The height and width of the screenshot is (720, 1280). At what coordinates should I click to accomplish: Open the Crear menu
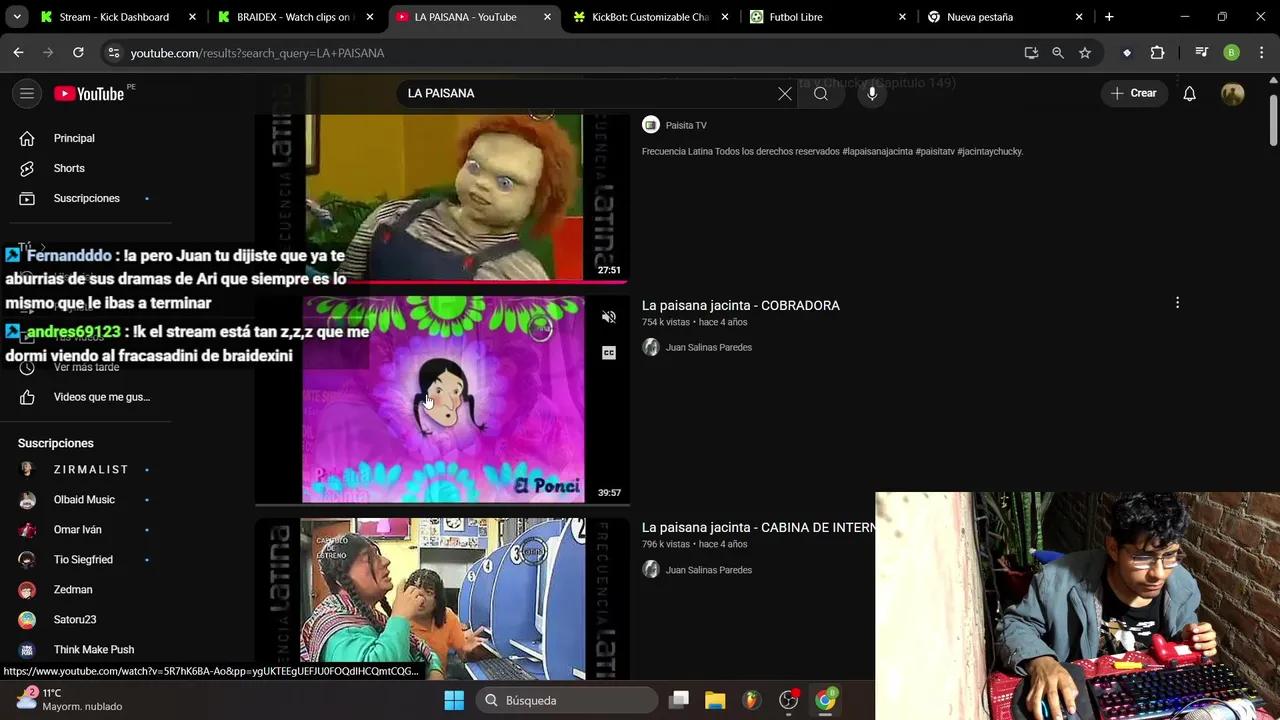click(x=1133, y=93)
